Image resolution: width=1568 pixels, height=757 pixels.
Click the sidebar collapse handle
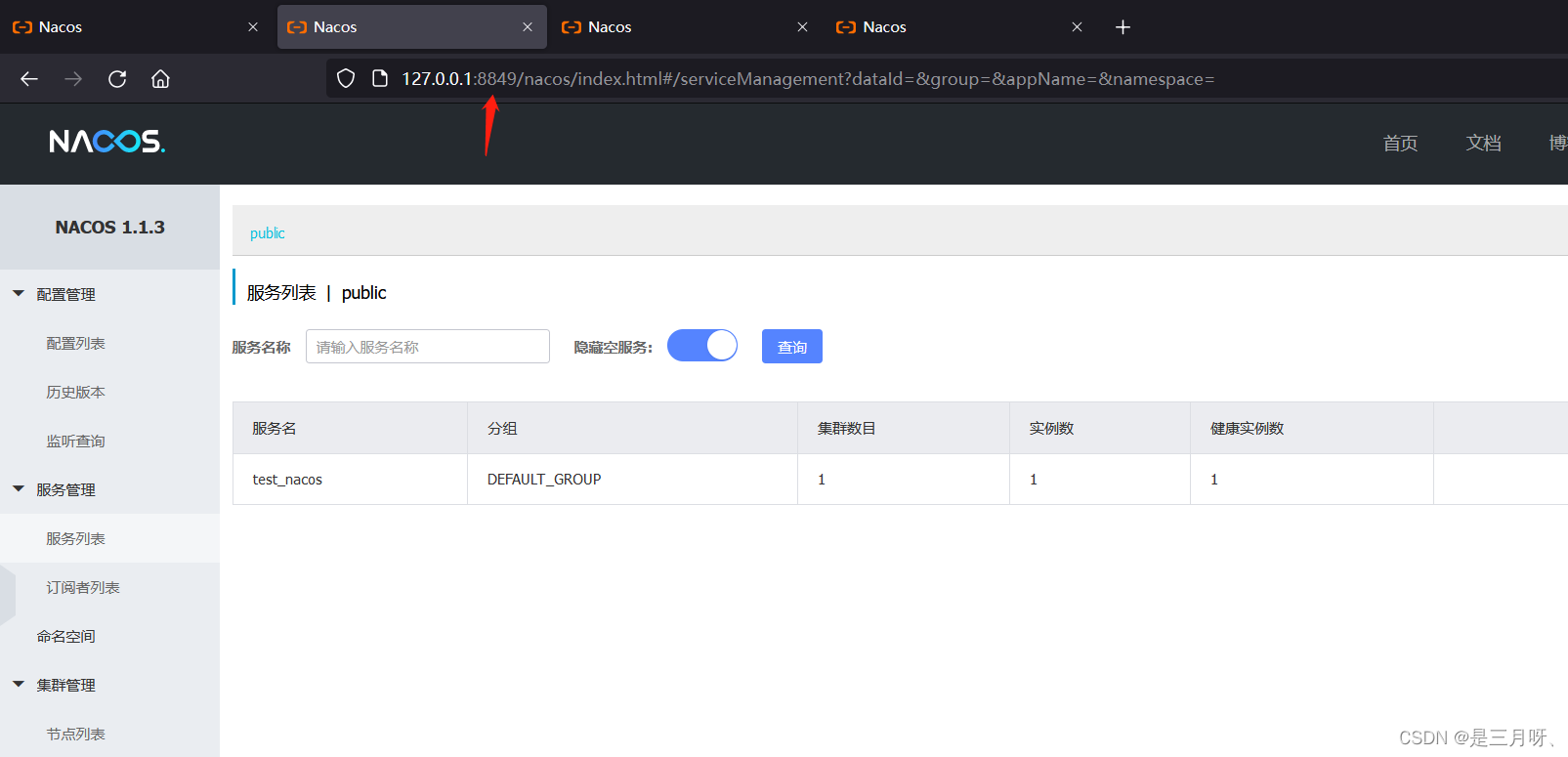click(x=8, y=594)
